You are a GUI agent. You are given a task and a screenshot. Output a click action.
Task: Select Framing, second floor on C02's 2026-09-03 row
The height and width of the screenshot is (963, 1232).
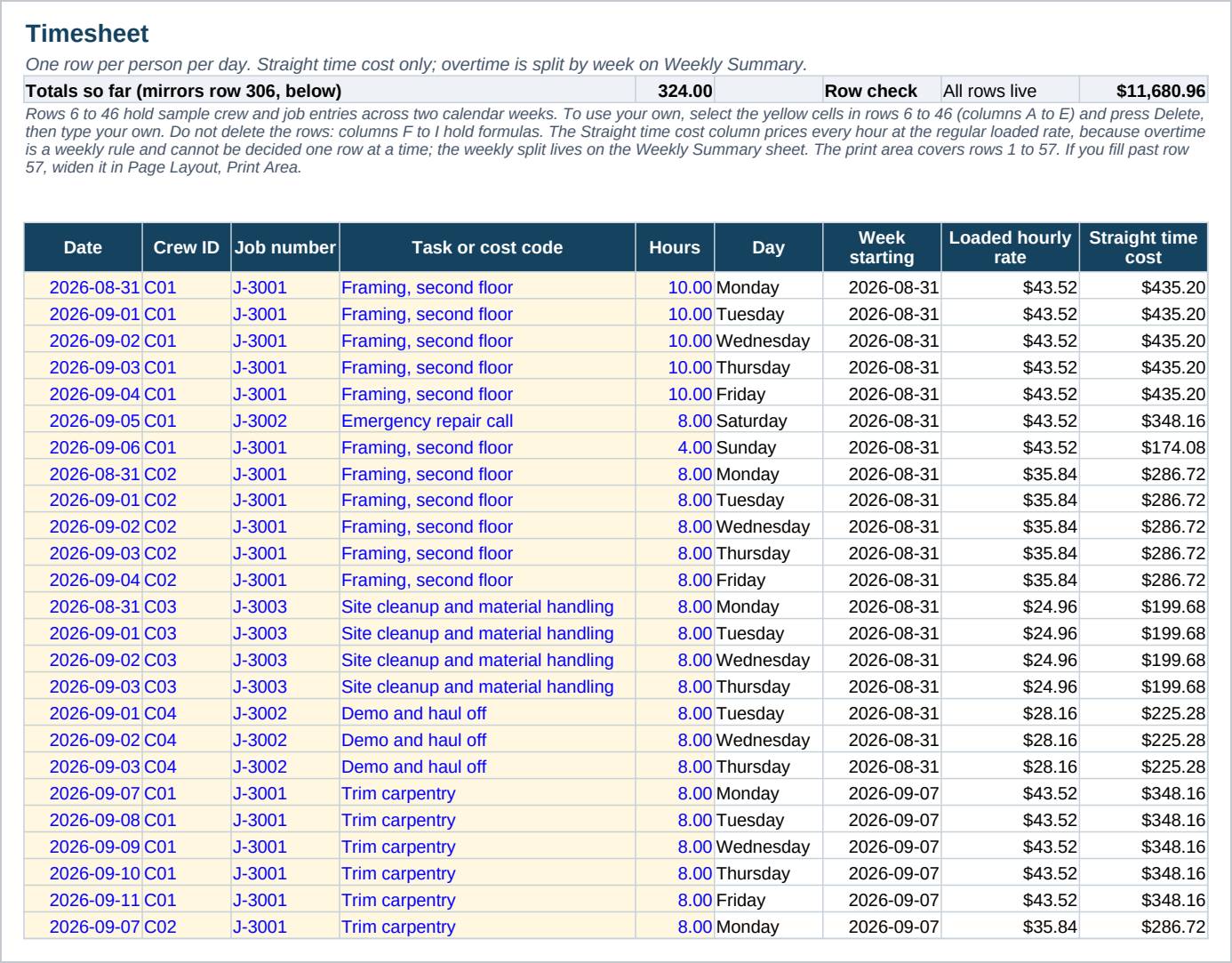pyautogui.click(x=487, y=553)
